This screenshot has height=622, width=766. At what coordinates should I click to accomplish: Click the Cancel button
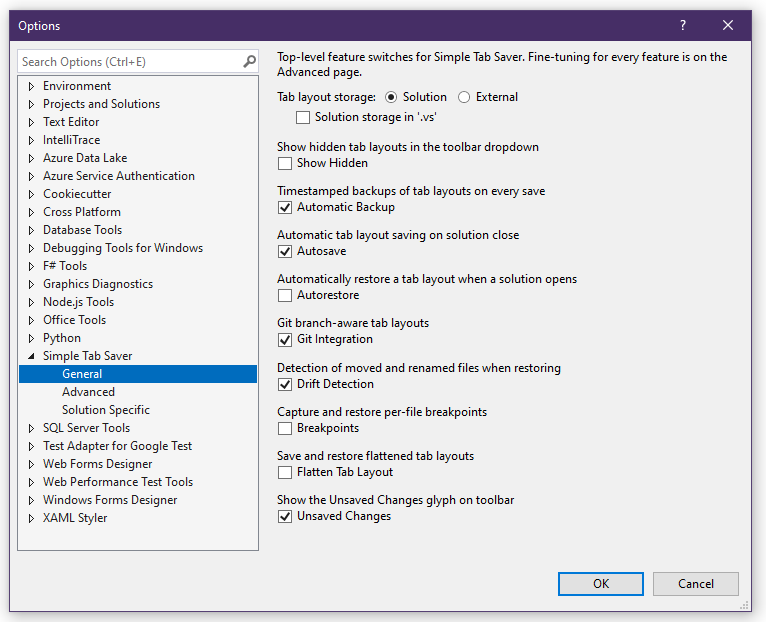[x=696, y=584]
